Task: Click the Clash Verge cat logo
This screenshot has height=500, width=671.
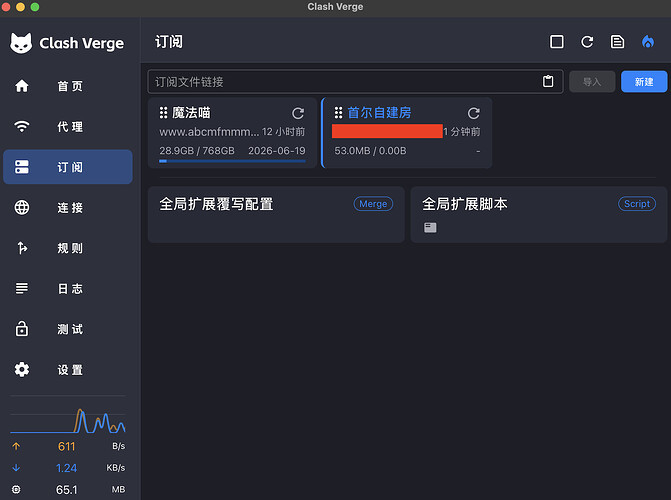Action: 21,43
